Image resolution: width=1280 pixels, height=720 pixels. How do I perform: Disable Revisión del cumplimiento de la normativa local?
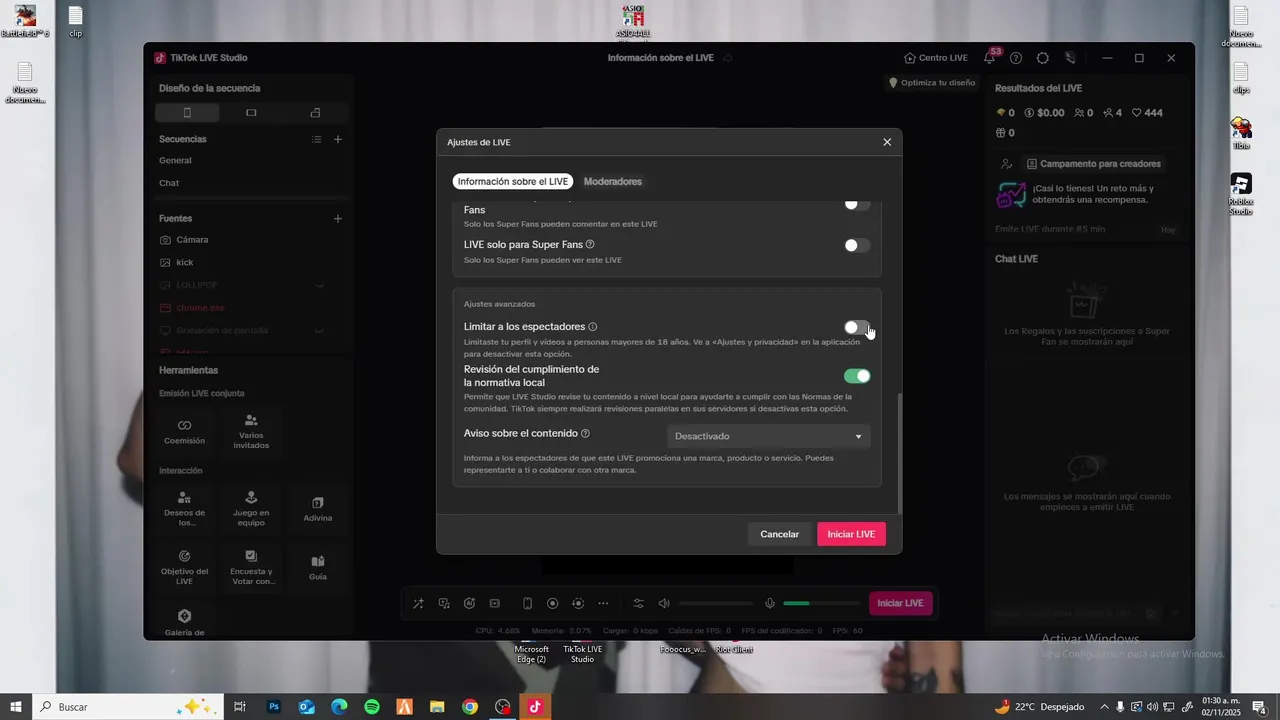coord(857,376)
